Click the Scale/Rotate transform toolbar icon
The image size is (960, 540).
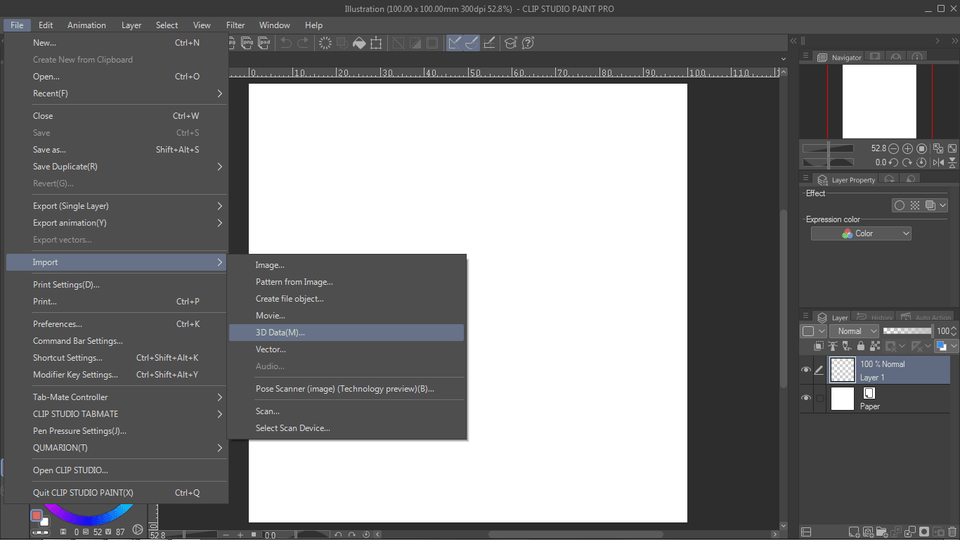376,43
